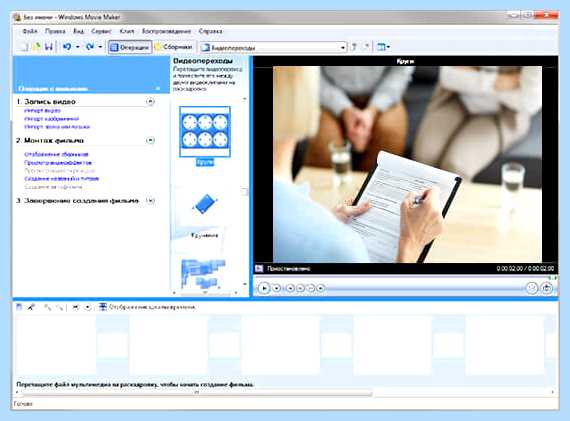The image size is (570, 421).
Task: Click the Redo arrow icon
Action: point(90,47)
